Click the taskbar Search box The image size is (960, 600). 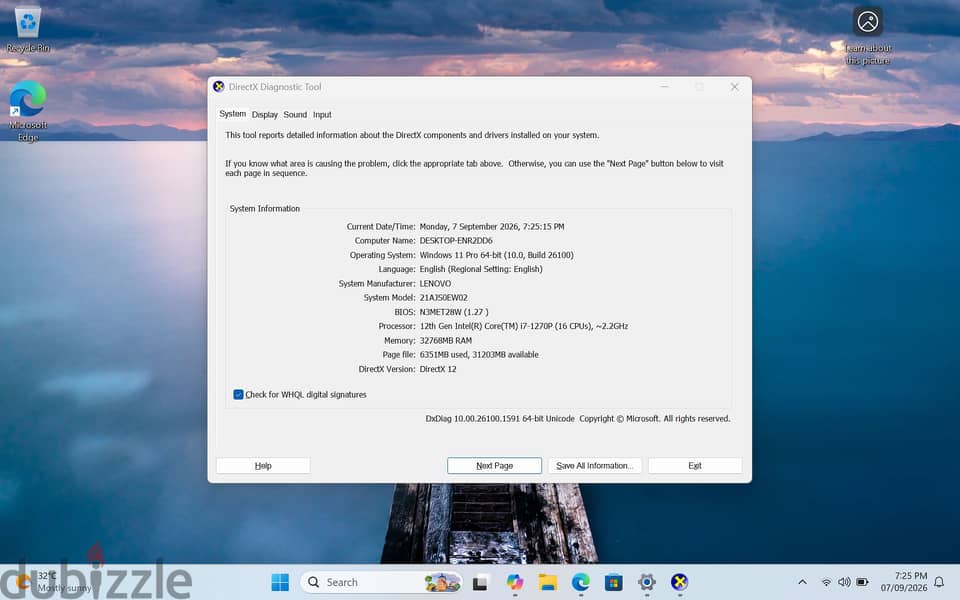point(381,582)
